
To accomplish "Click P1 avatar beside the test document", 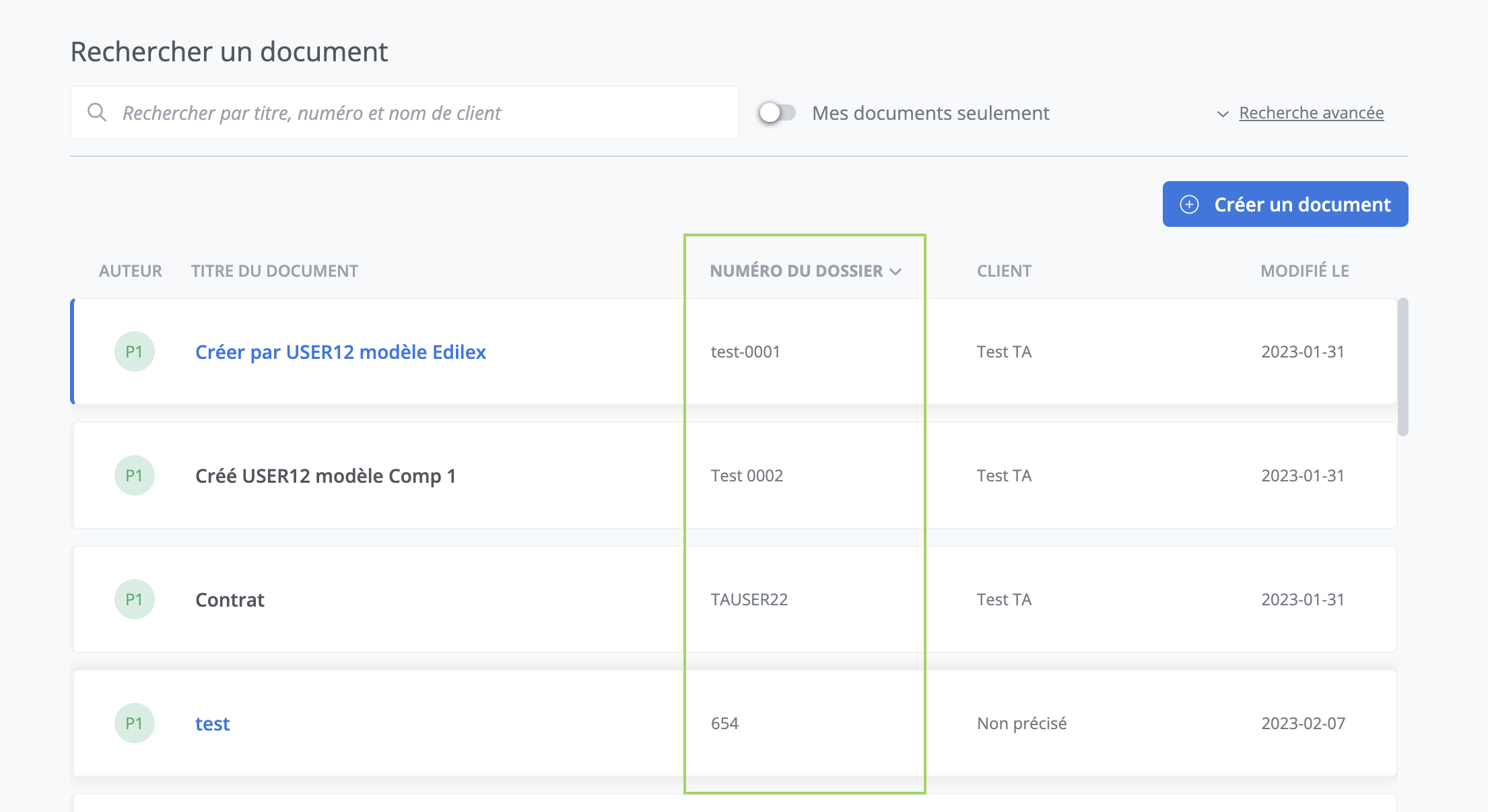I will tap(134, 723).
